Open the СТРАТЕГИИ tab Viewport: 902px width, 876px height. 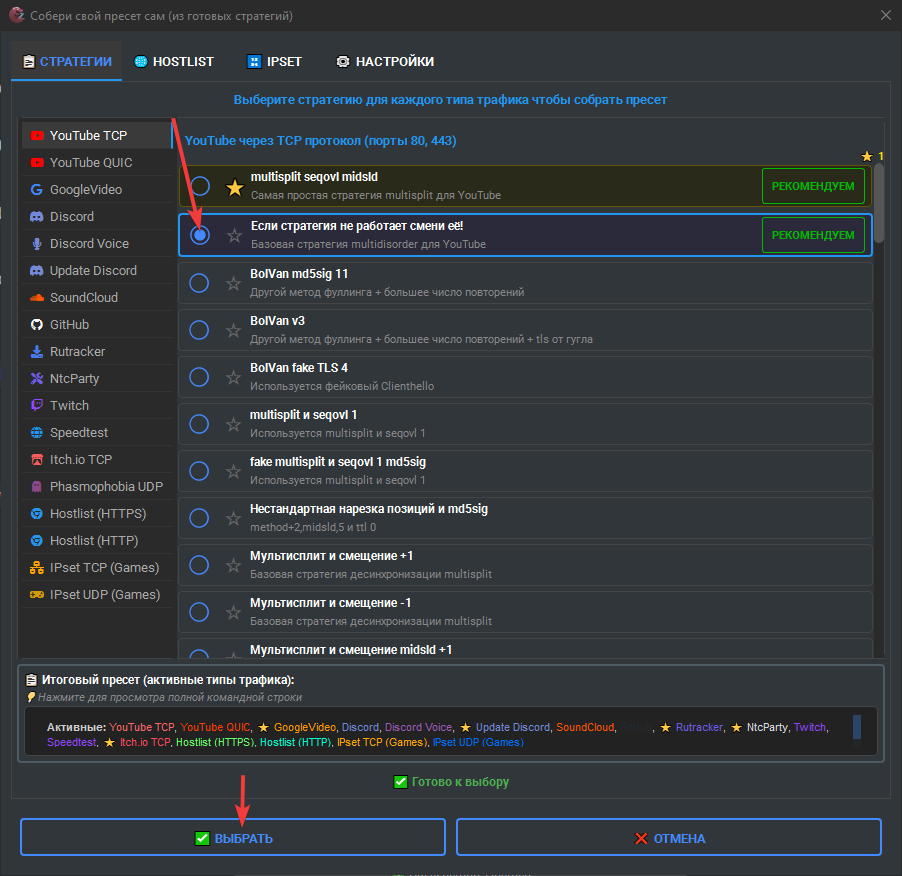pyautogui.click(x=67, y=62)
